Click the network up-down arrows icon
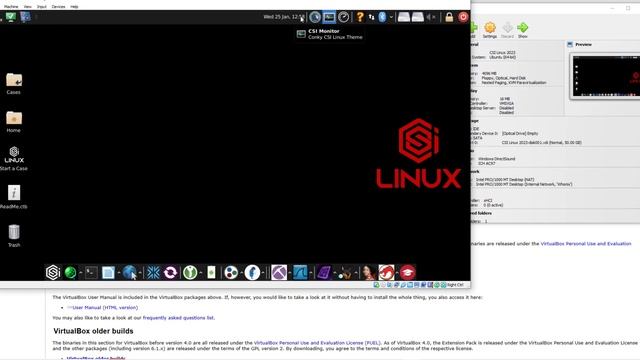640x360 pixels. tap(371, 17)
